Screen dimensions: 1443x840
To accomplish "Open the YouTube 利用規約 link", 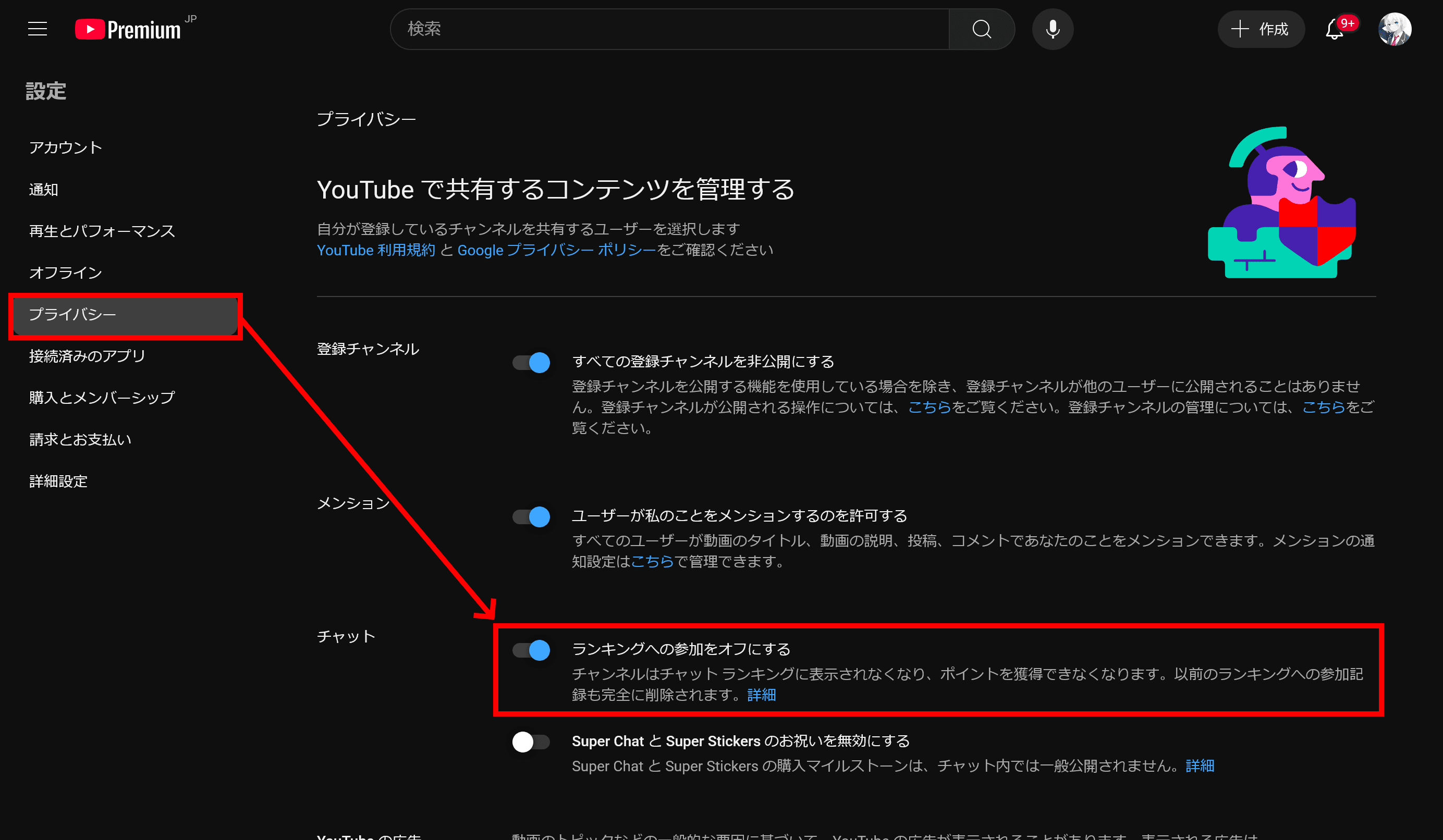I will [x=376, y=250].
